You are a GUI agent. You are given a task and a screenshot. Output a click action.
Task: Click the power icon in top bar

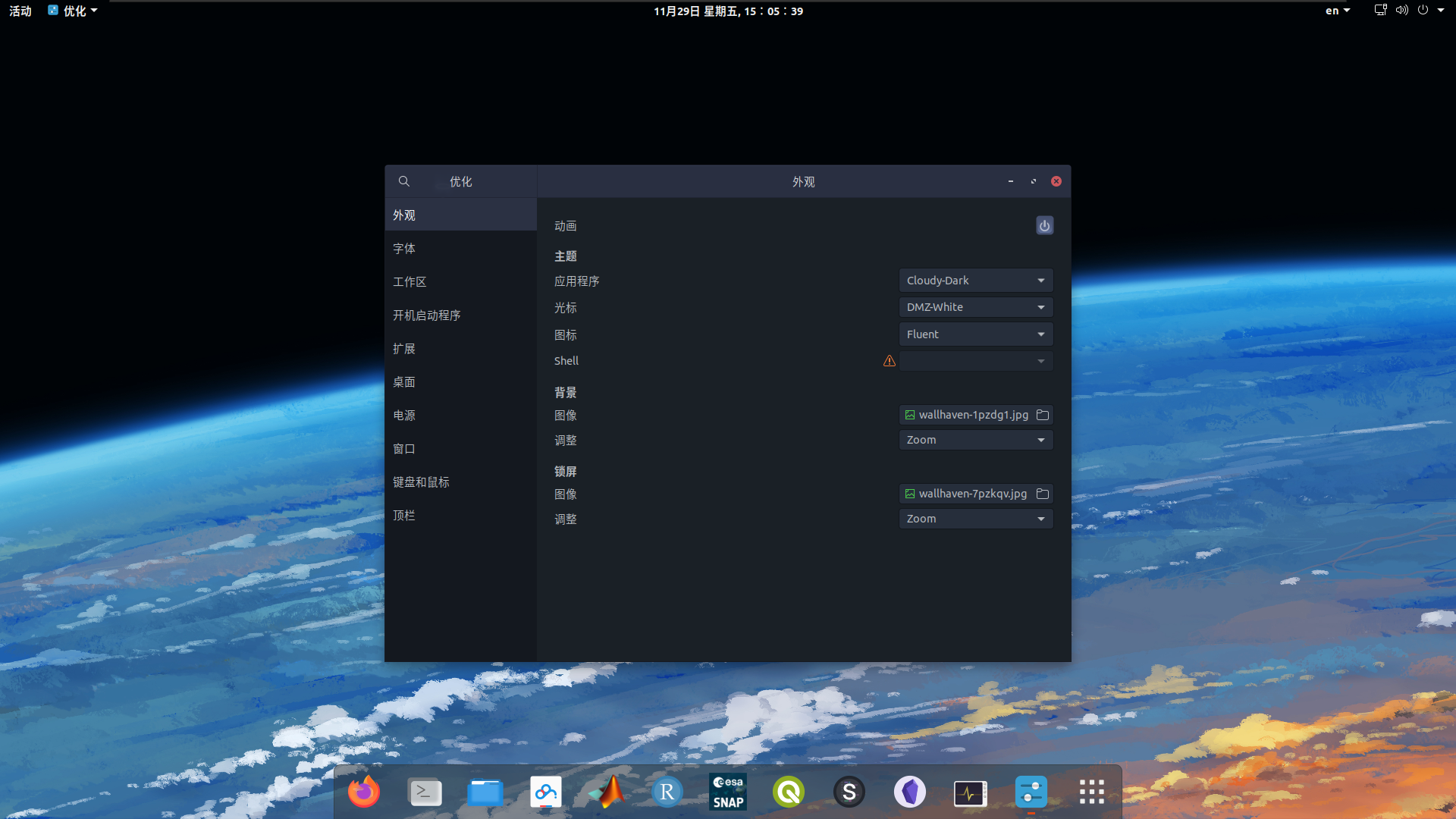coord(1423,11)
